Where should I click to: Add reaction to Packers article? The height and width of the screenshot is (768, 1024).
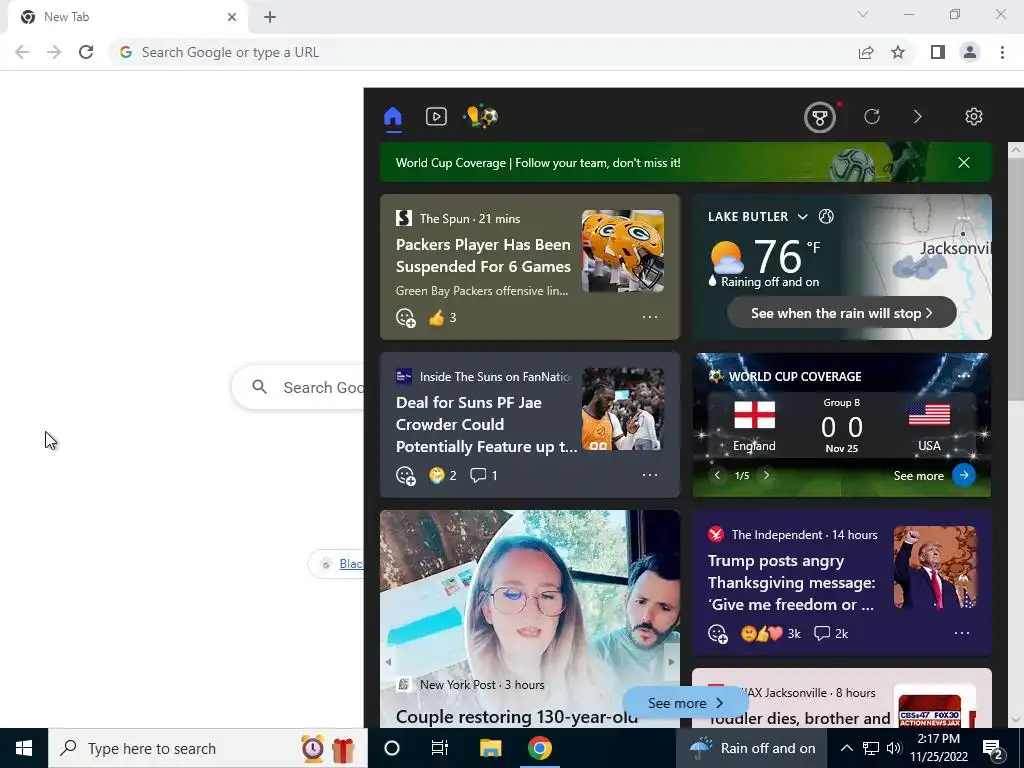coord(406,318)
